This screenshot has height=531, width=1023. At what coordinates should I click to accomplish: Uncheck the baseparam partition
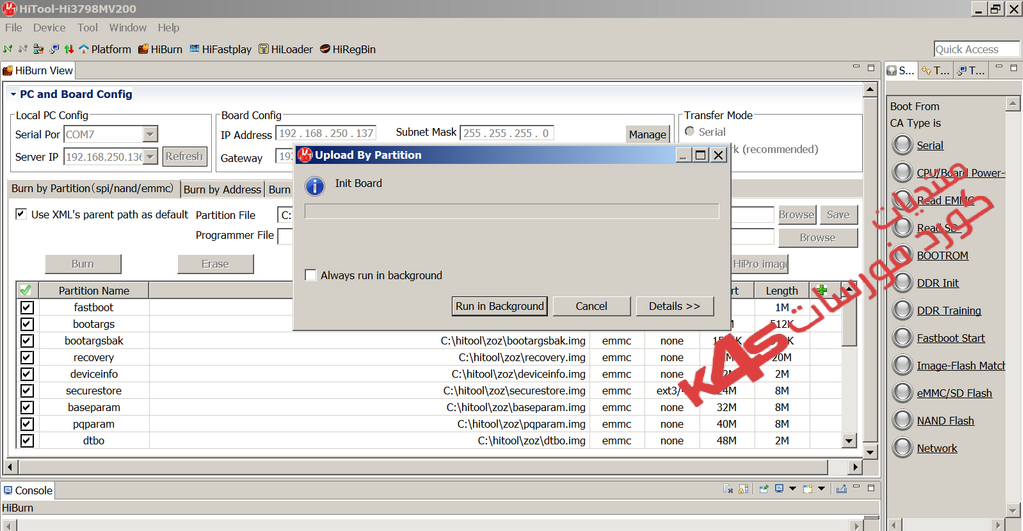point(27,407)
